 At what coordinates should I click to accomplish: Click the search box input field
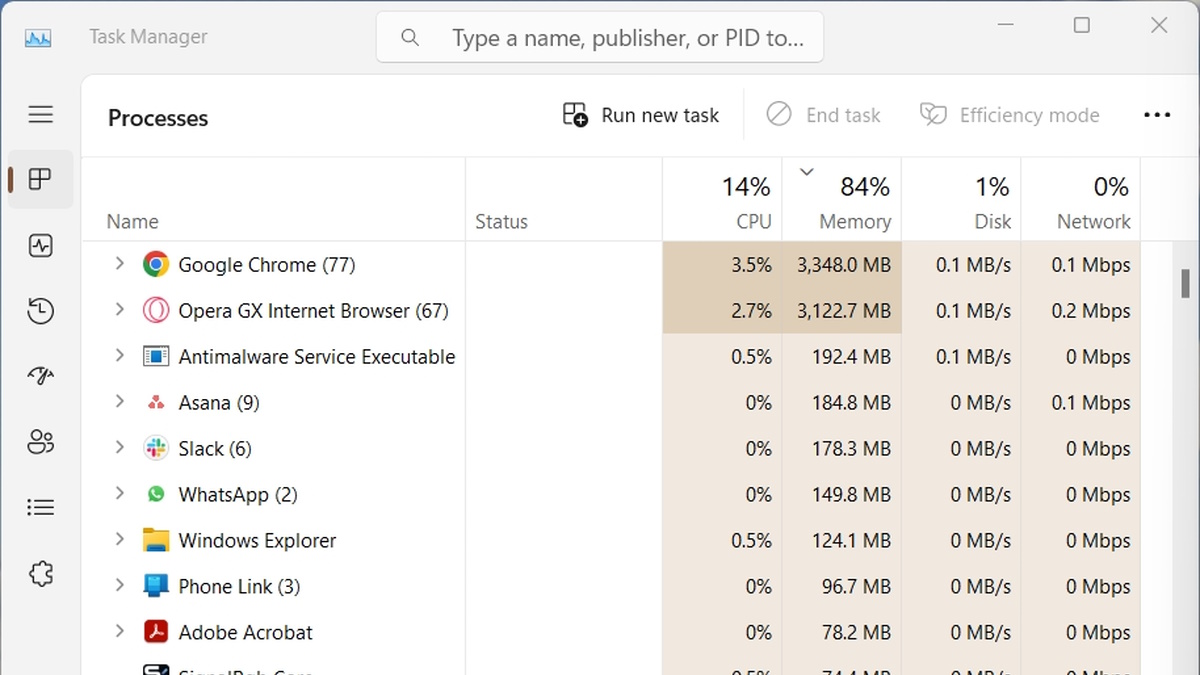(x=600, y=38)
